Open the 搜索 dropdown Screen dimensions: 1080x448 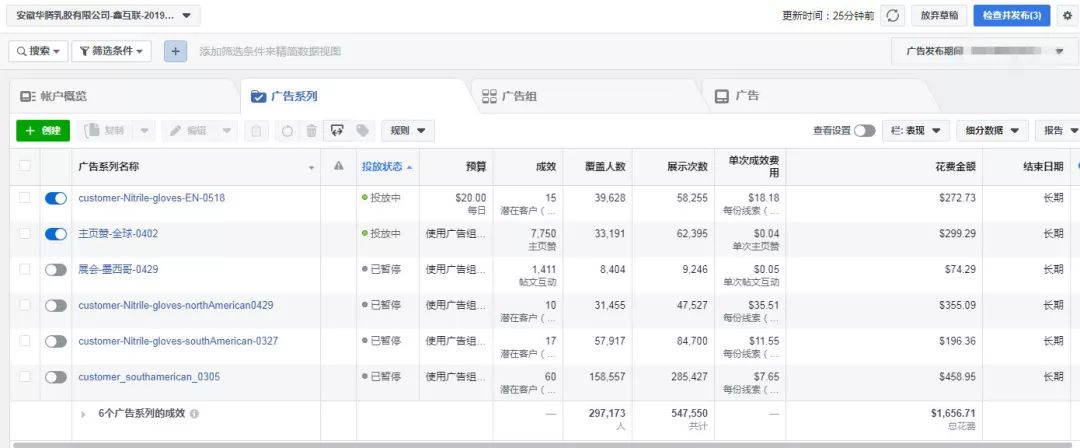point(39,51)
